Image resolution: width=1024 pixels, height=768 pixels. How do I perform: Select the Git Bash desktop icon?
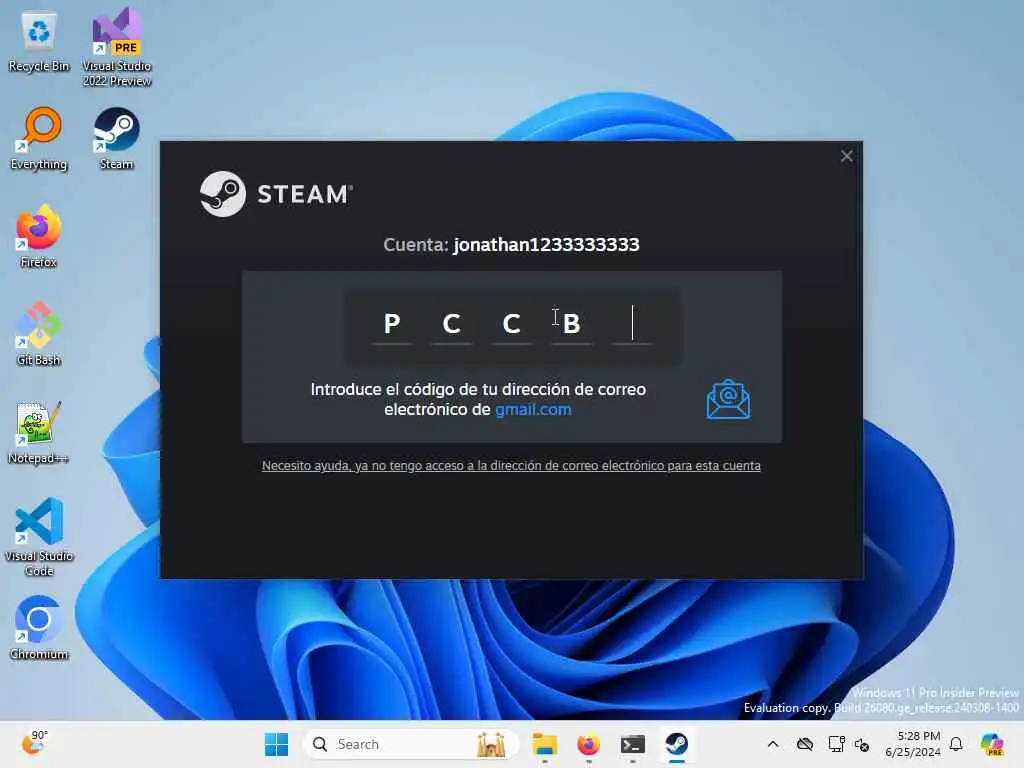pos(39,334)
